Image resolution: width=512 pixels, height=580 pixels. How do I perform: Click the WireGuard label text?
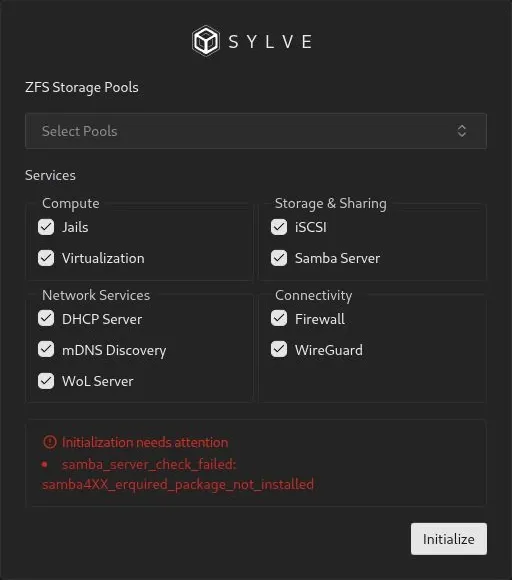point(329,350)
